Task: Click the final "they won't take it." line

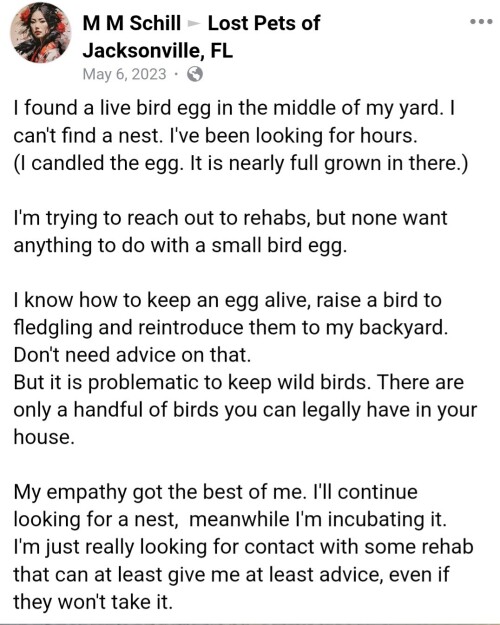Action: (93, 602)
